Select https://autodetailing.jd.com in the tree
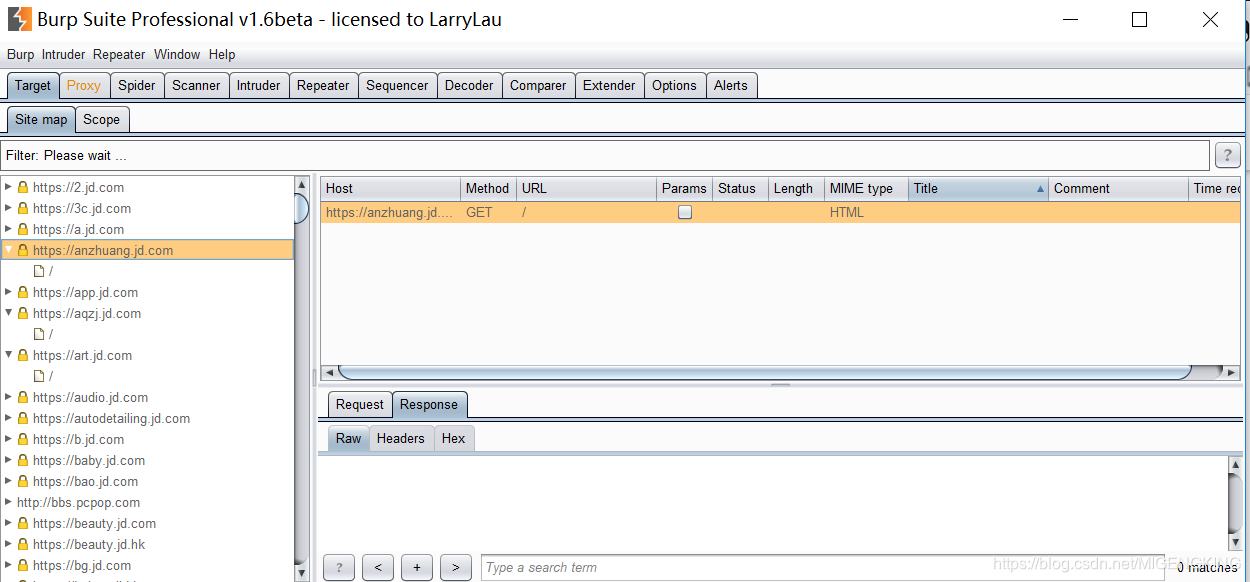Viewport: 1250px width, 582px height. point(111,418)
